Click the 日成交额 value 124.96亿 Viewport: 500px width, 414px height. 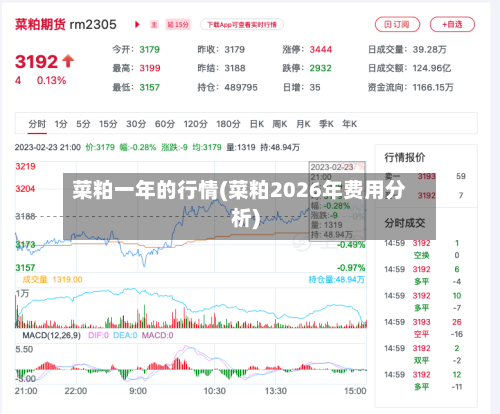(x=432, y=68)
